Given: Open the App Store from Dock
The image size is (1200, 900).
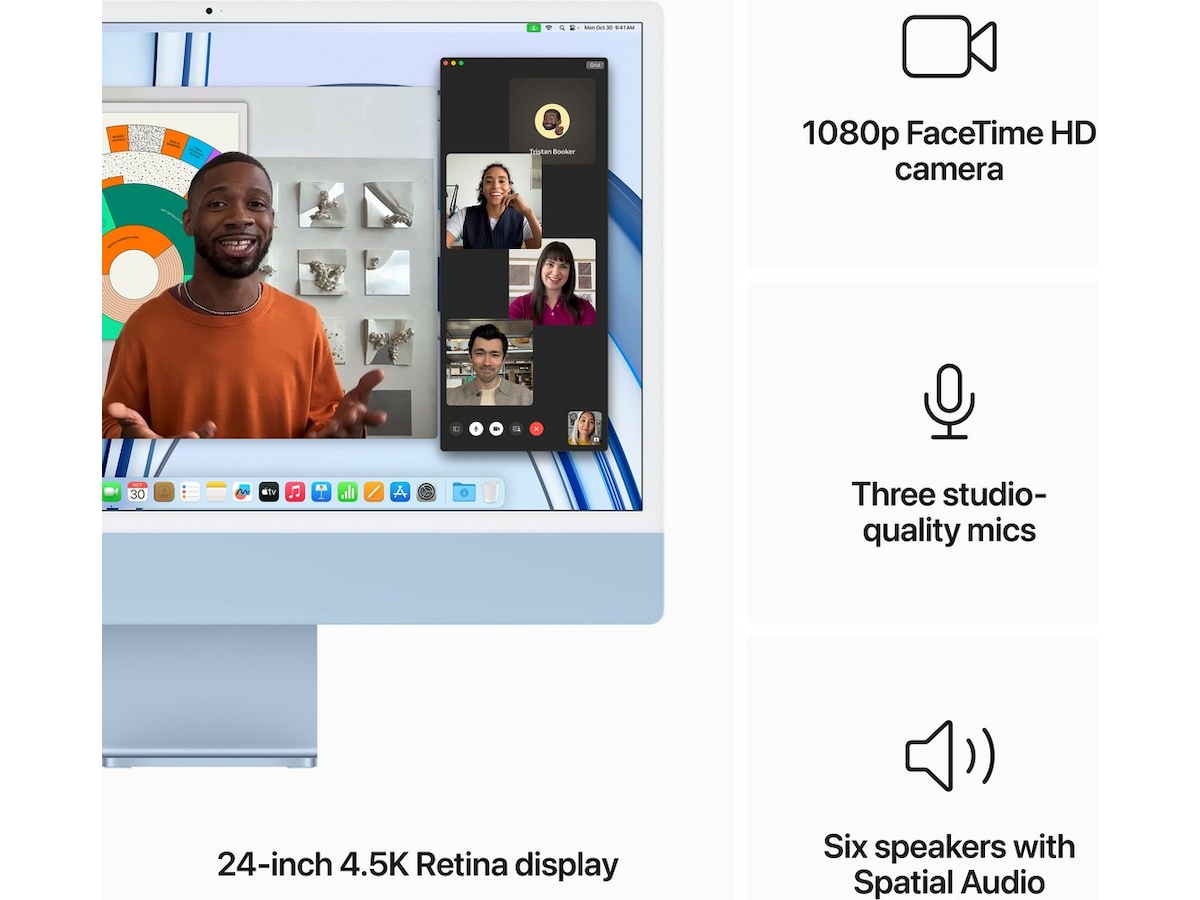Looking at the screenshot, I should 400,492.
